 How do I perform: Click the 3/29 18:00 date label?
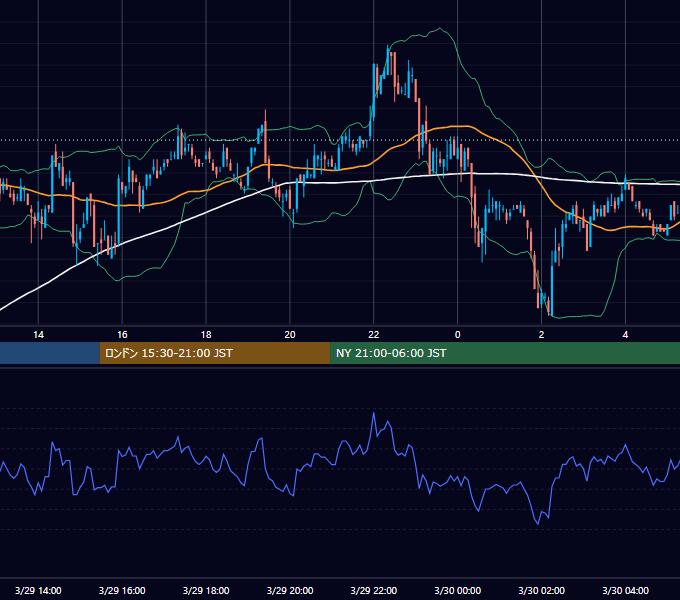[x=206, y=590]
